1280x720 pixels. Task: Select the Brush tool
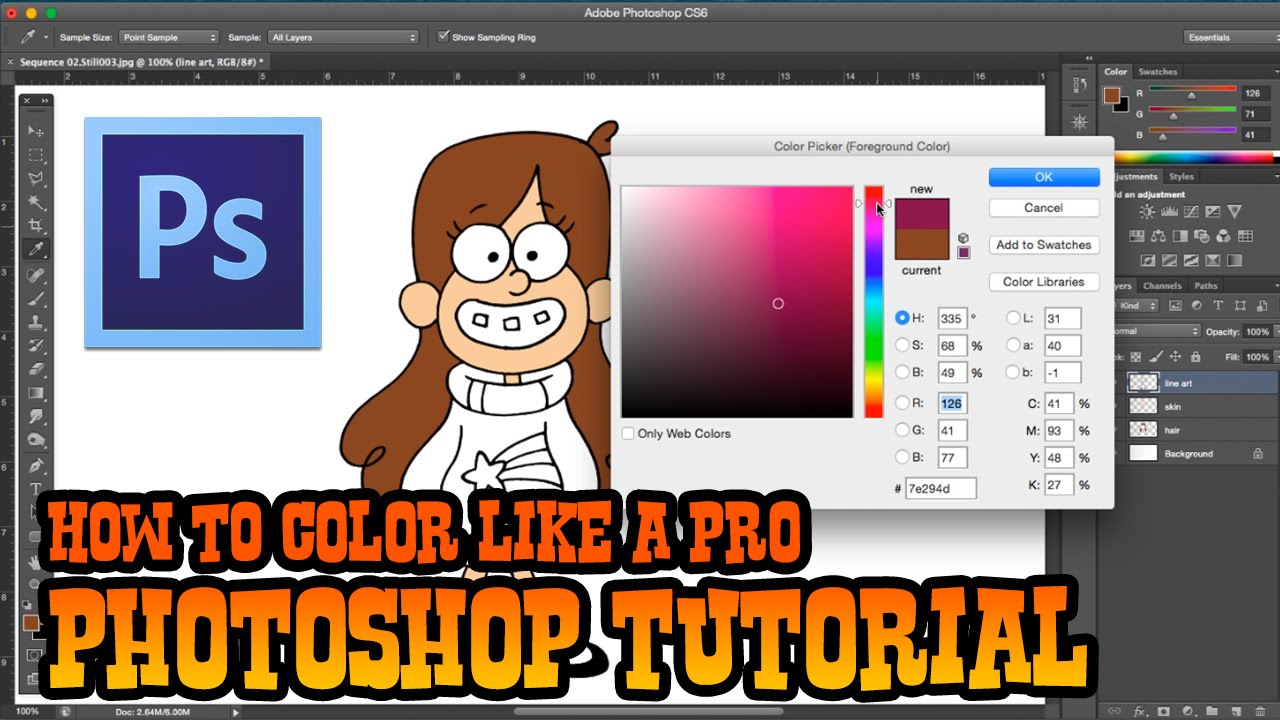coord(36,298)
